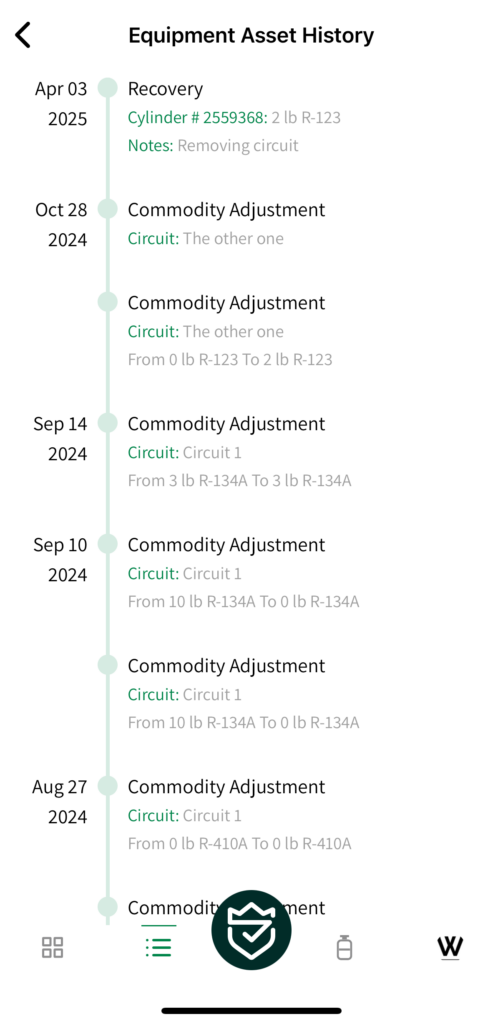Open adjustment From 0 lb R-123 To 2 lb
The width and height of the screenshot is (503, 1024).
[230, 331]
